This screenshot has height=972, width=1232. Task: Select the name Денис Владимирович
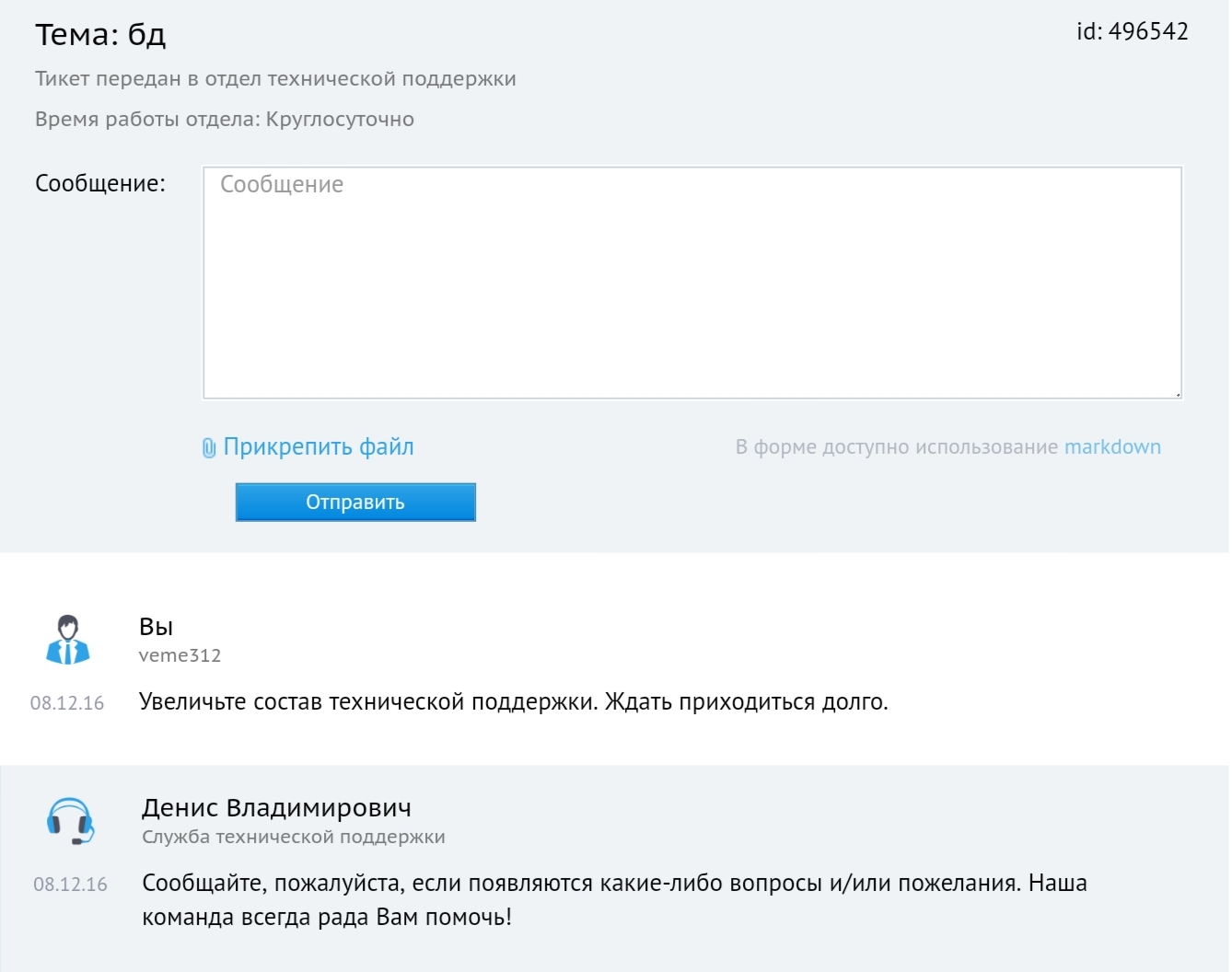[276, 807]
